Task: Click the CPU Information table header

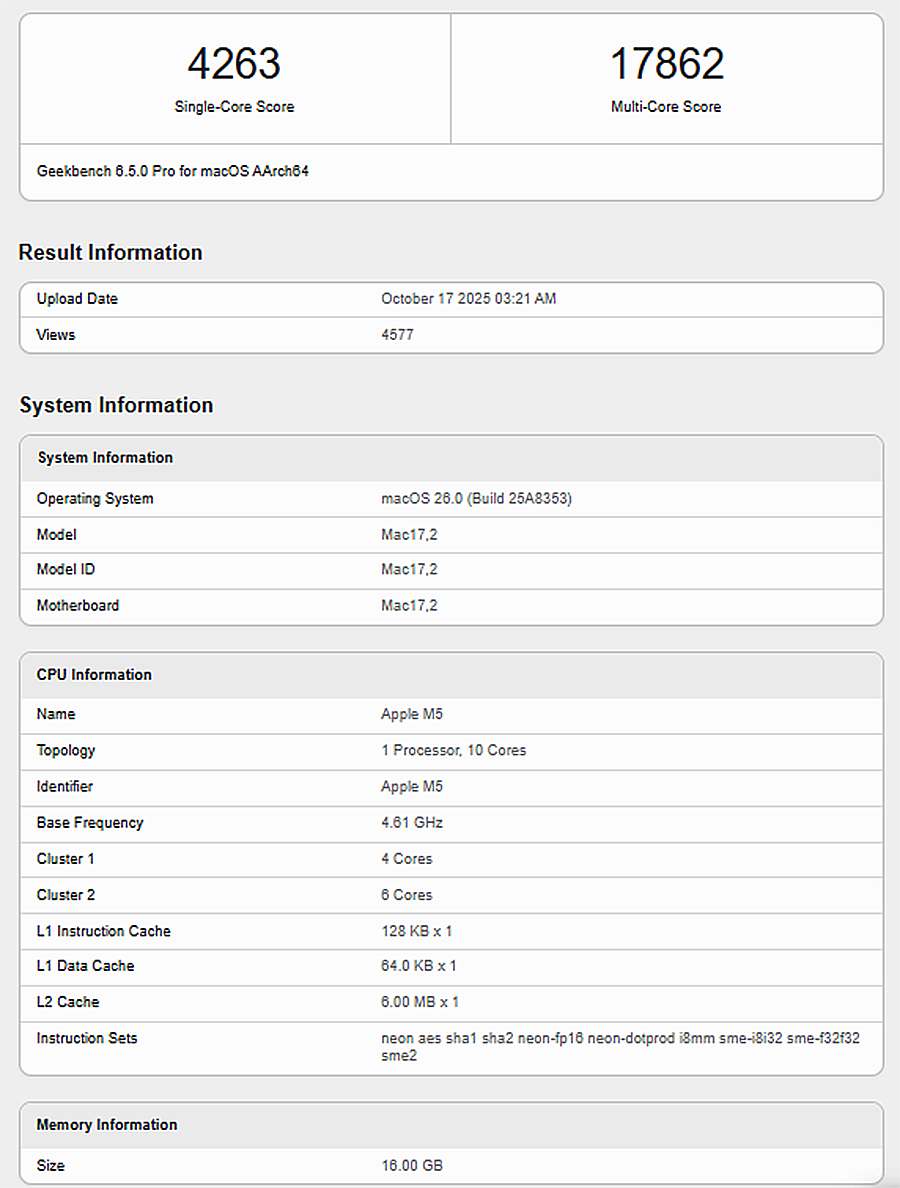Action: pos(94,675)
